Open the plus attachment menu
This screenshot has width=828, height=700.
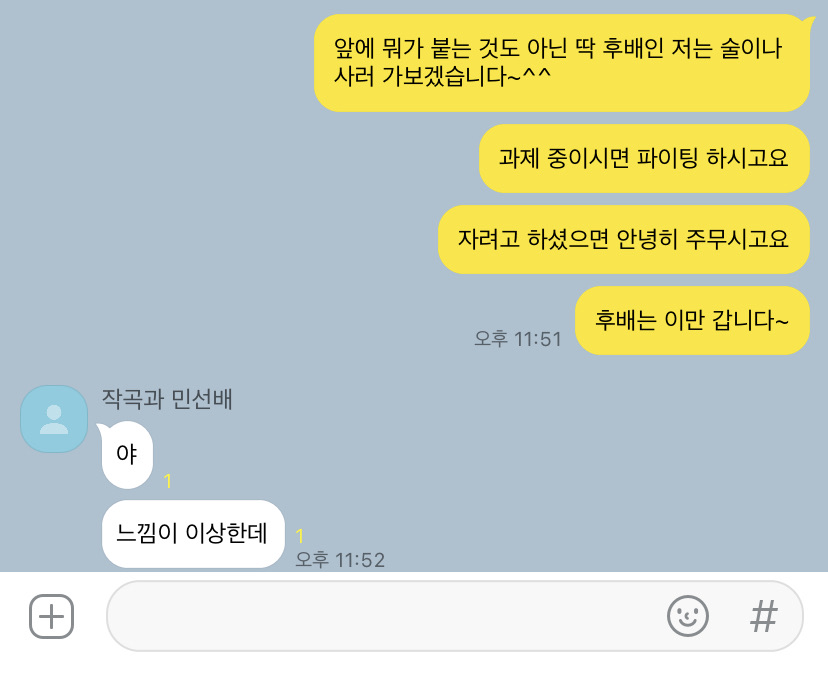coord(51,616)
